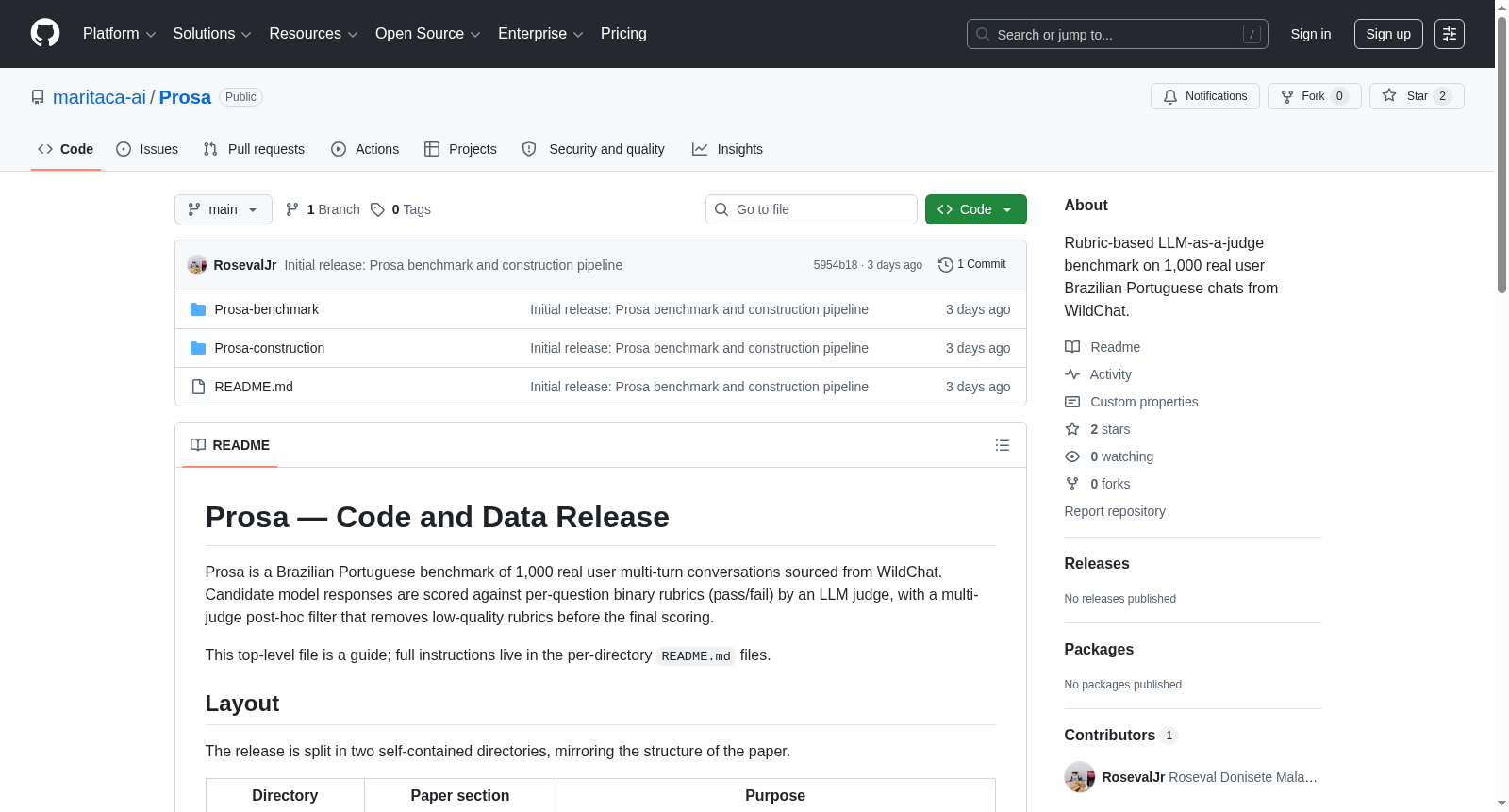Click RosevalJr avatar in commit bar

(197, 265)
